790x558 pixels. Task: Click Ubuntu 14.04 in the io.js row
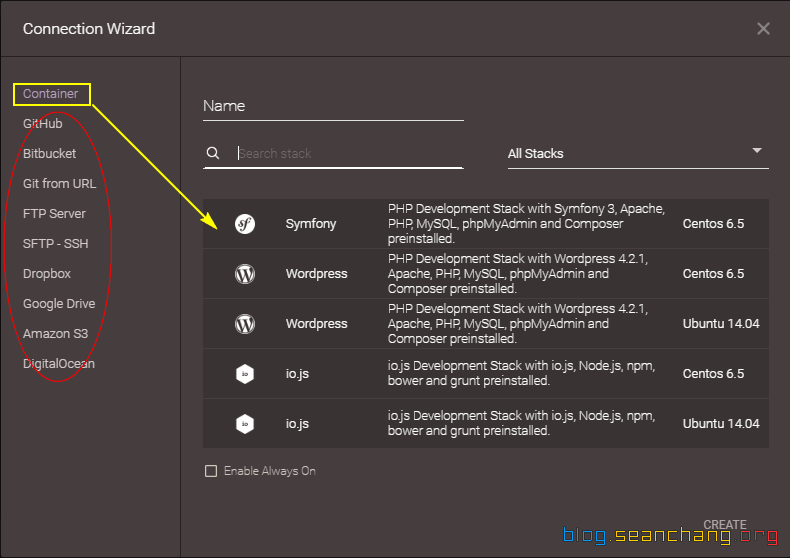(721, 424)
